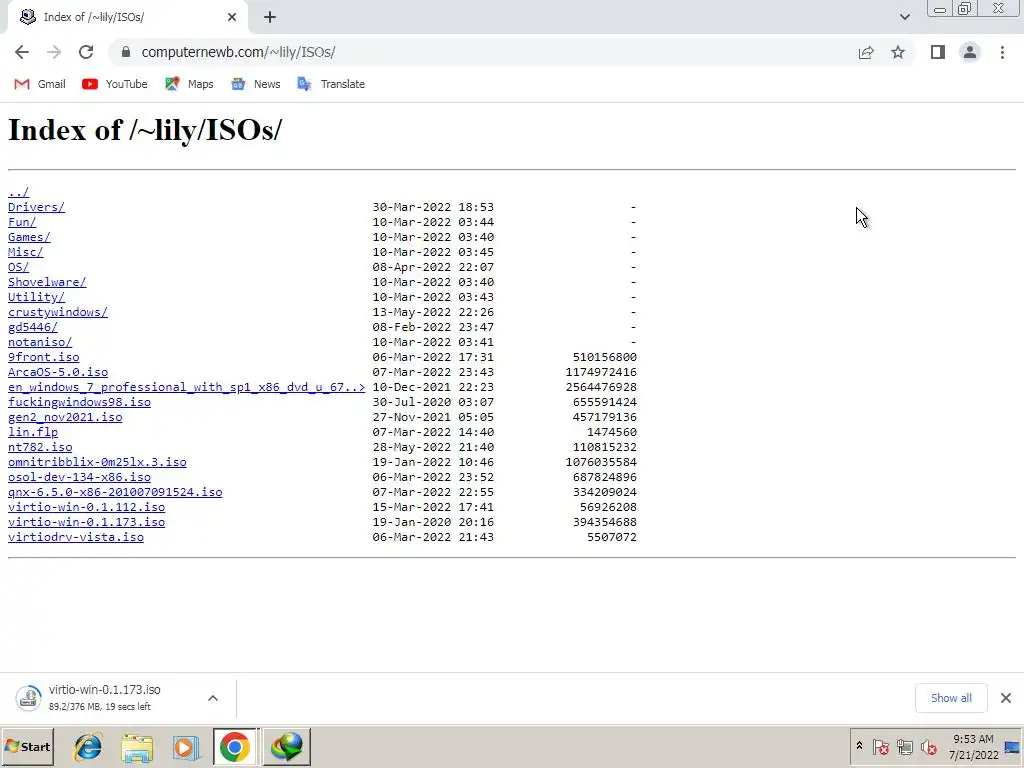Open Windows Media Player from taskbar
1024x768 pixels.
186,747
